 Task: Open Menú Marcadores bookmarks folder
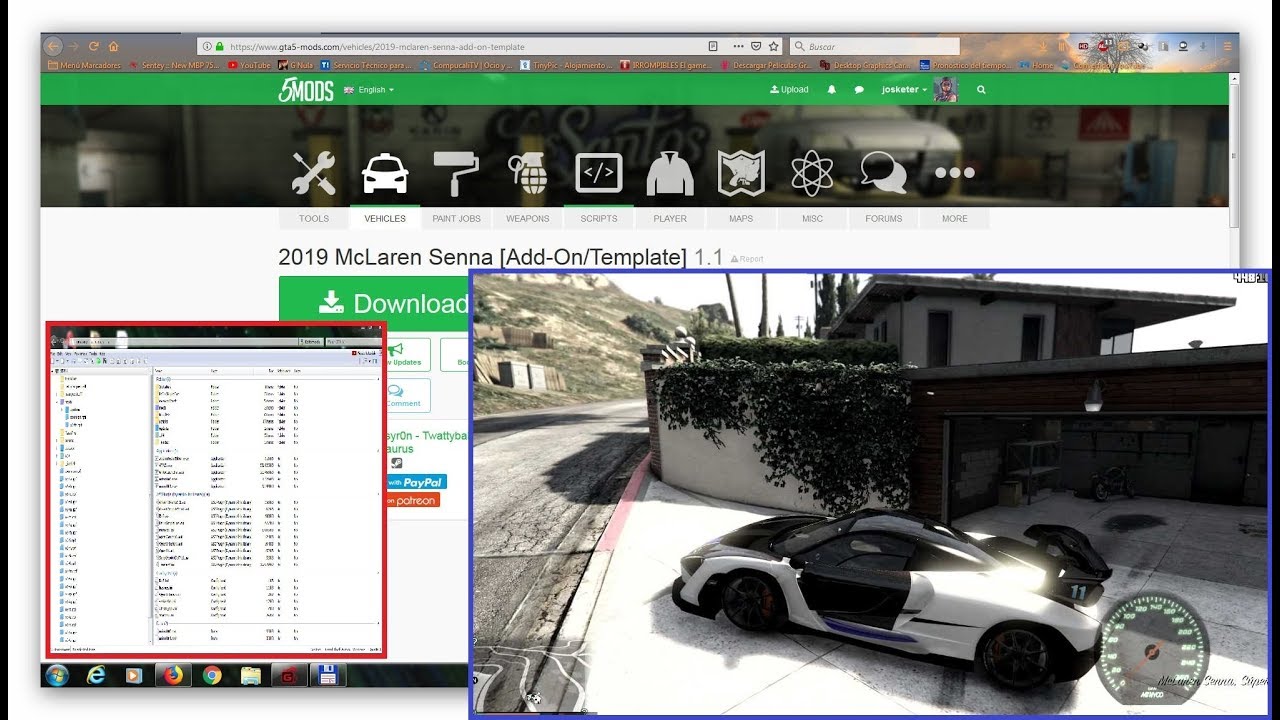tap(84, 66)
